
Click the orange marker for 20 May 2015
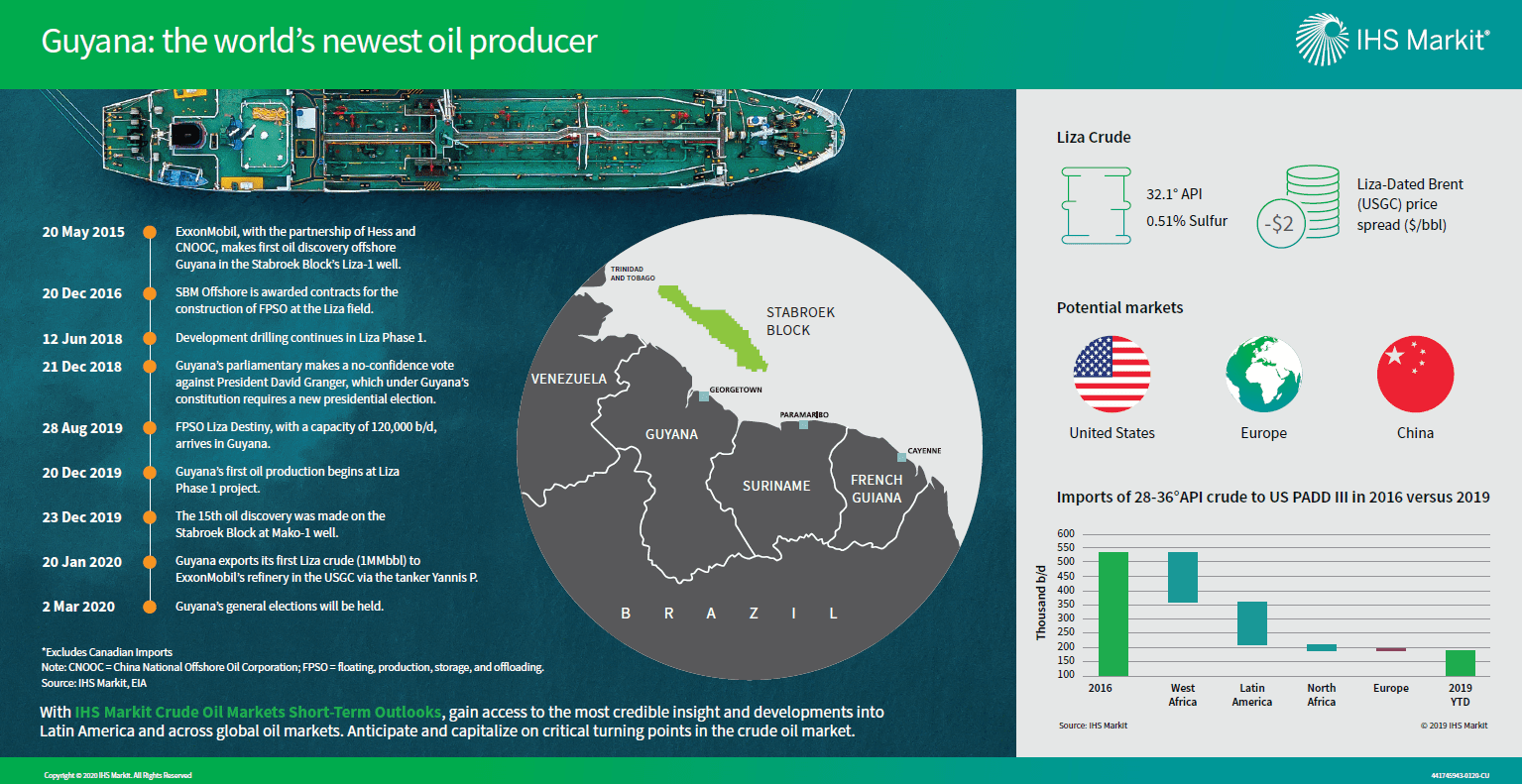pos(150,232)
